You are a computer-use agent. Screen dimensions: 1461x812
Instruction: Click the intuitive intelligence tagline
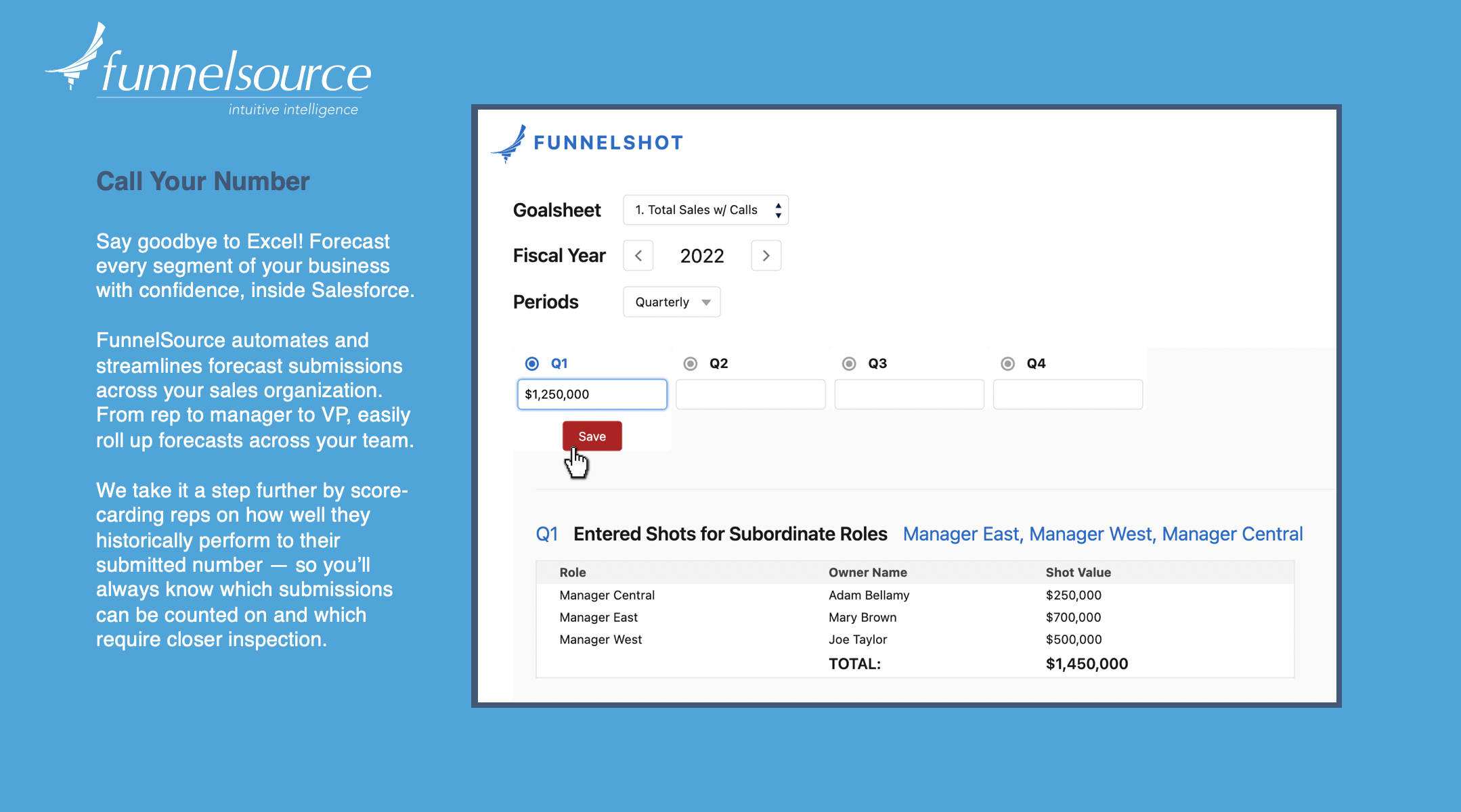click(x=293, y=110)
